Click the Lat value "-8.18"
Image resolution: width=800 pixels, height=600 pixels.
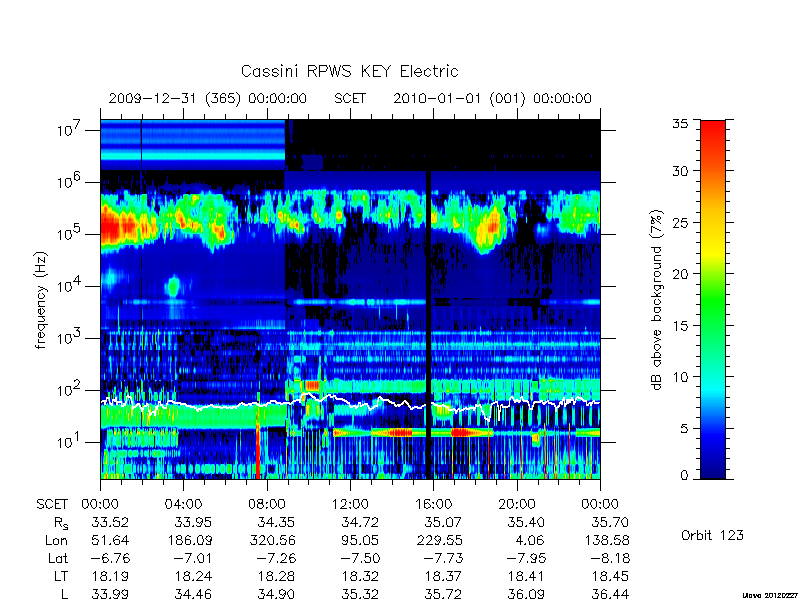click(610, 559)
